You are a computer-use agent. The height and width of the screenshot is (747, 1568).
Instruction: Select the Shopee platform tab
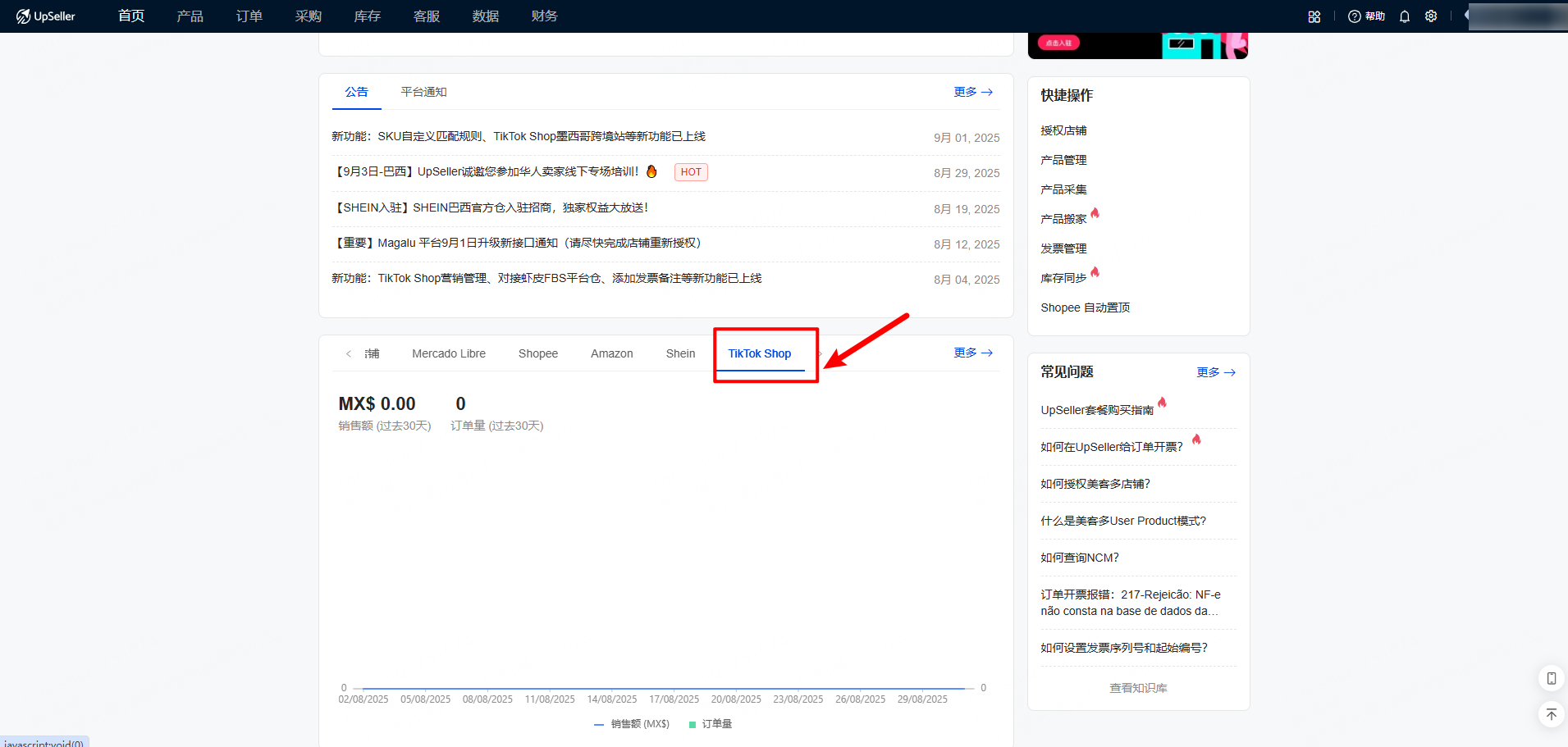[x=538, y=353]
